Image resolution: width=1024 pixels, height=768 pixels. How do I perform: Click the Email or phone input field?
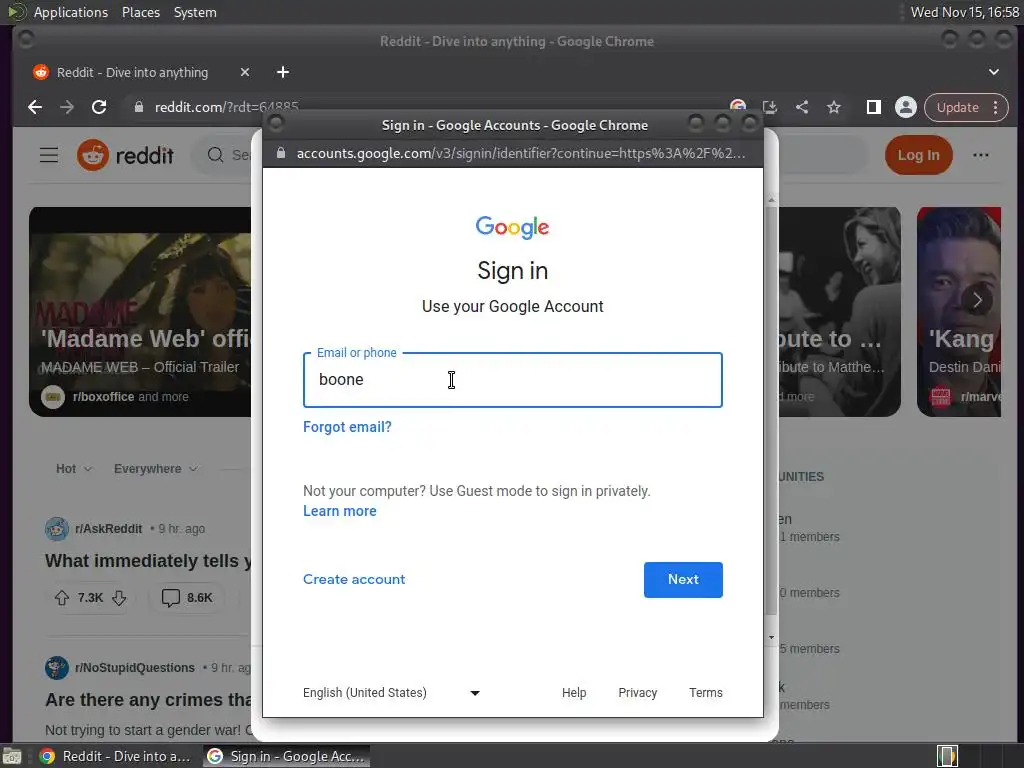coord(513,380)
